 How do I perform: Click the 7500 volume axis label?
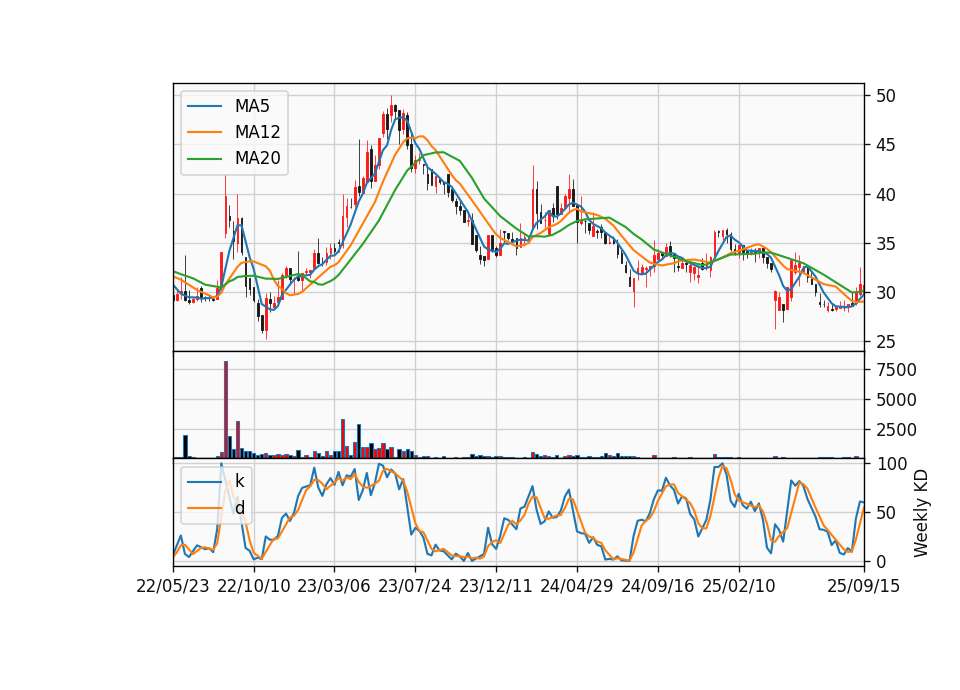pyautogui.click(x=896, y=370)
